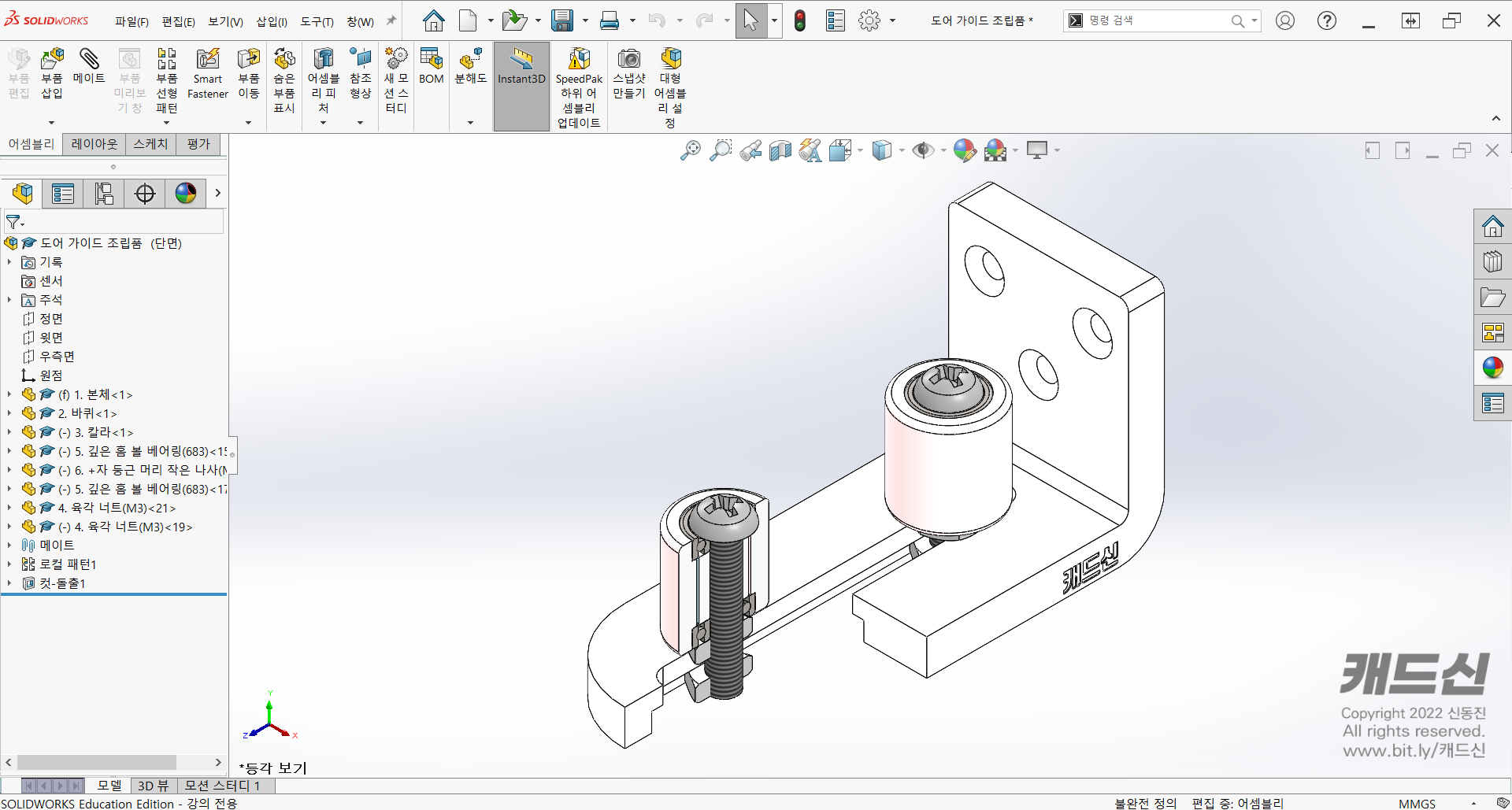Image resolution: width=1512 pixels, height=810 pixels.
Task: Click the filter icon in tree
Action: [x=15, y=222]
